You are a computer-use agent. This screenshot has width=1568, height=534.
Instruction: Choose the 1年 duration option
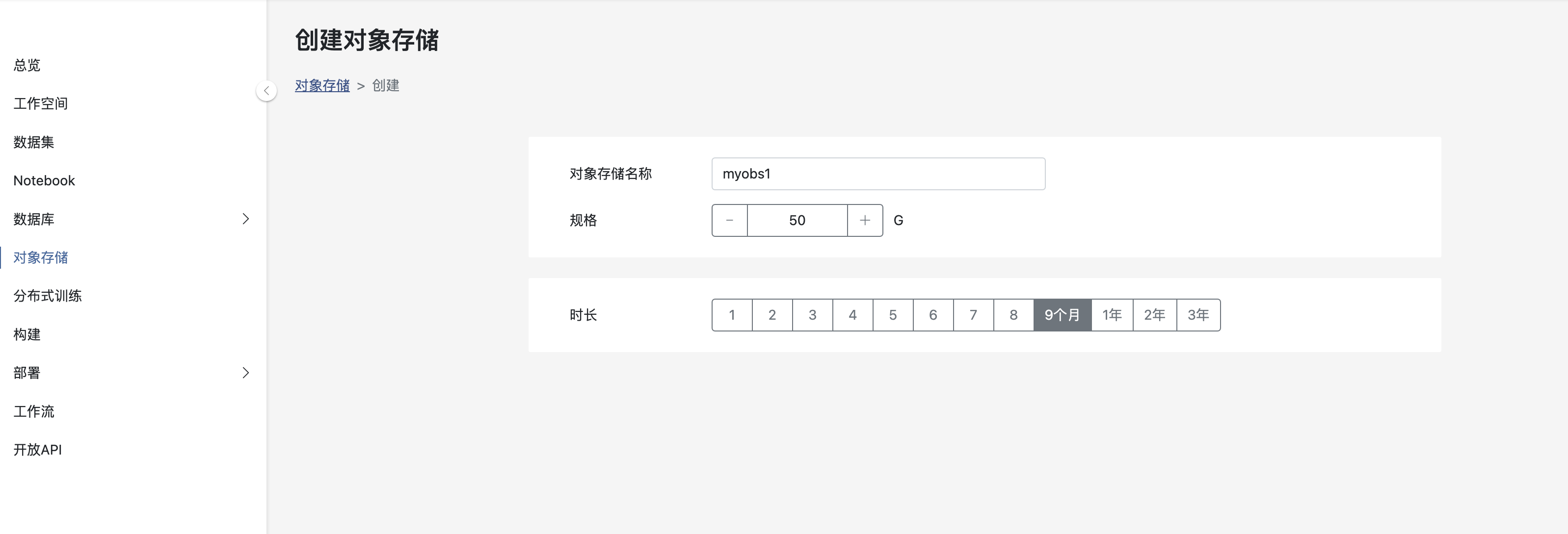click(x=1112, y=315)
